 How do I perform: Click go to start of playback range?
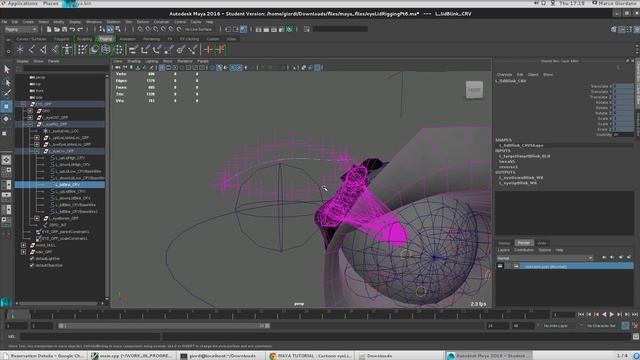(581, 314)
